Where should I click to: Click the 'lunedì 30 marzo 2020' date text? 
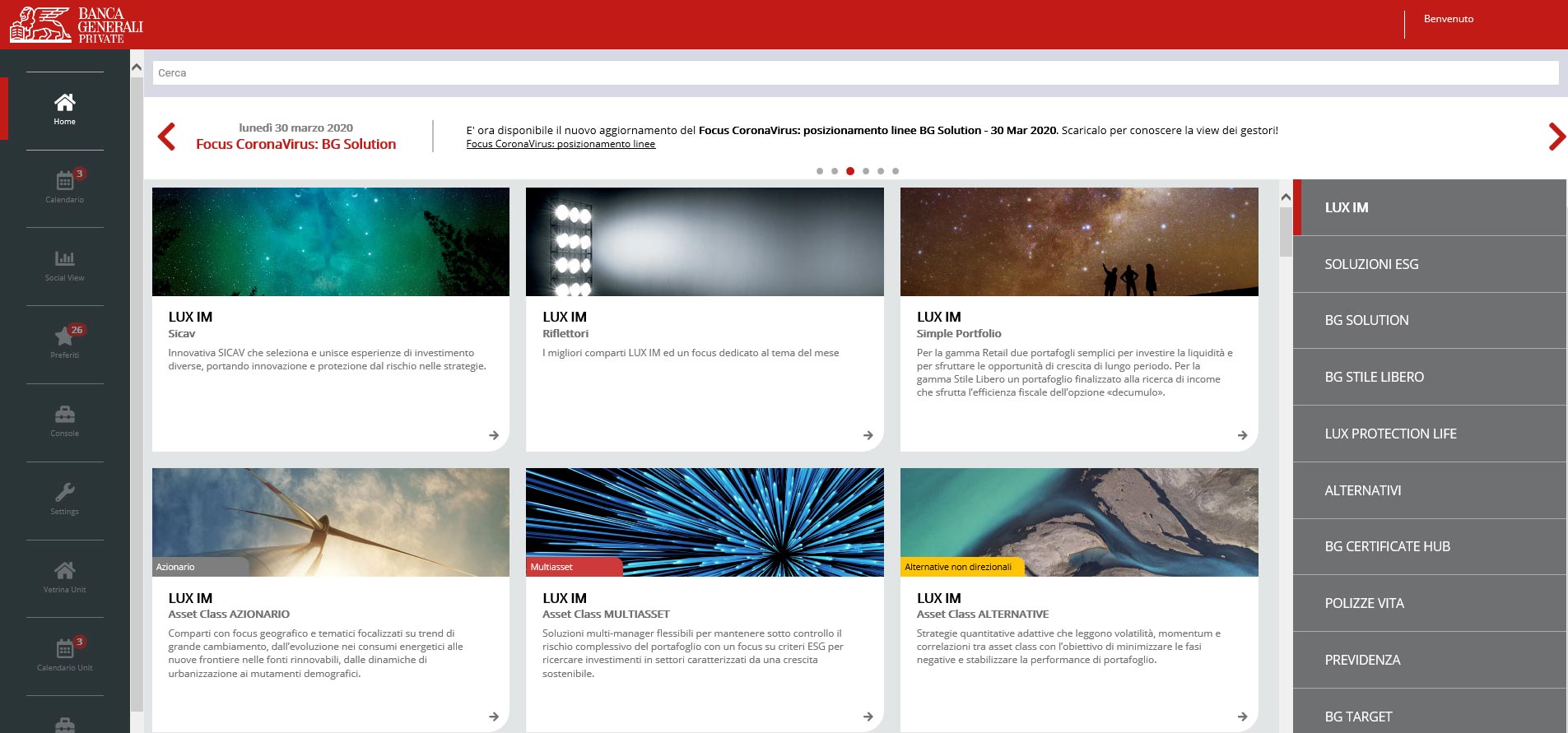coord(296,128)
